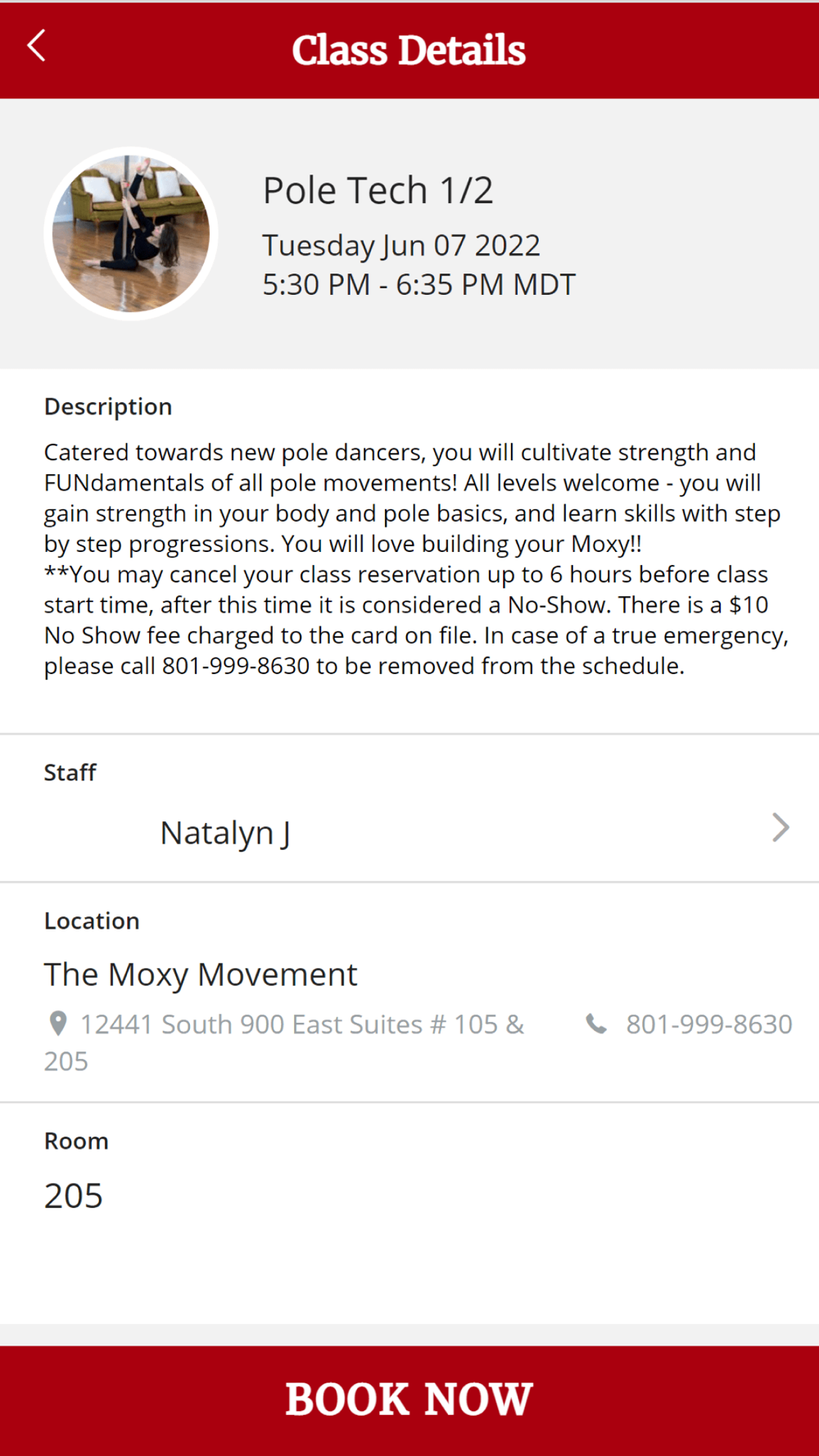
Task: Click the Location section label
Action: [x=92, y=920]
